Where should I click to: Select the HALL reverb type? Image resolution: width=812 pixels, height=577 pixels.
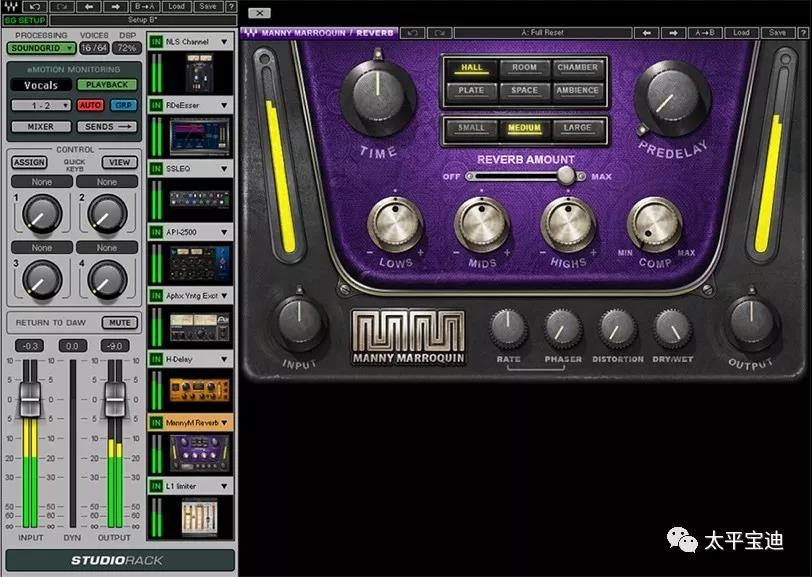[x=471, y=68]
